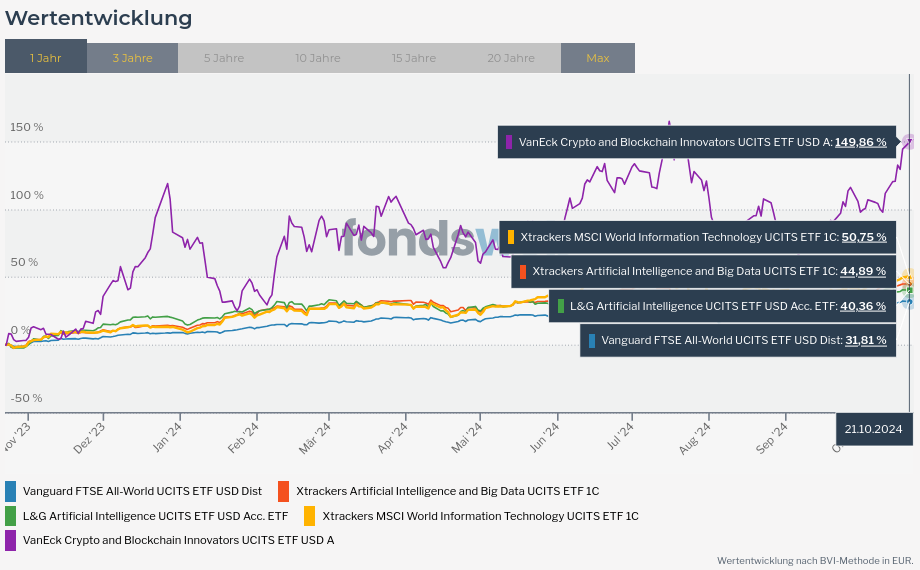Toggle the VanEck Crypto and Blockchain legend label
Viewport: 920px width, 570px height.
point(178,540)
